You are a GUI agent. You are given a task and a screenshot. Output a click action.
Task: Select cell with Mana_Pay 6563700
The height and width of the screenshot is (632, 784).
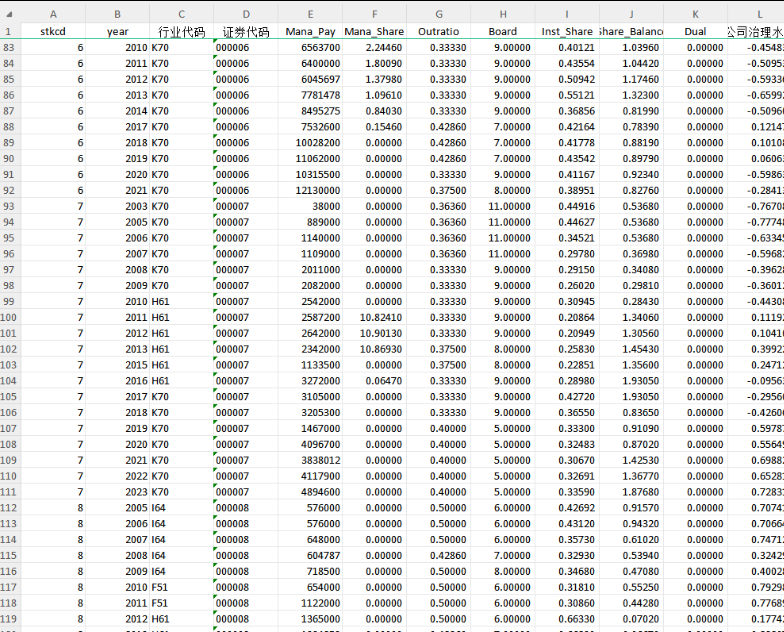(x=310, y=48)
